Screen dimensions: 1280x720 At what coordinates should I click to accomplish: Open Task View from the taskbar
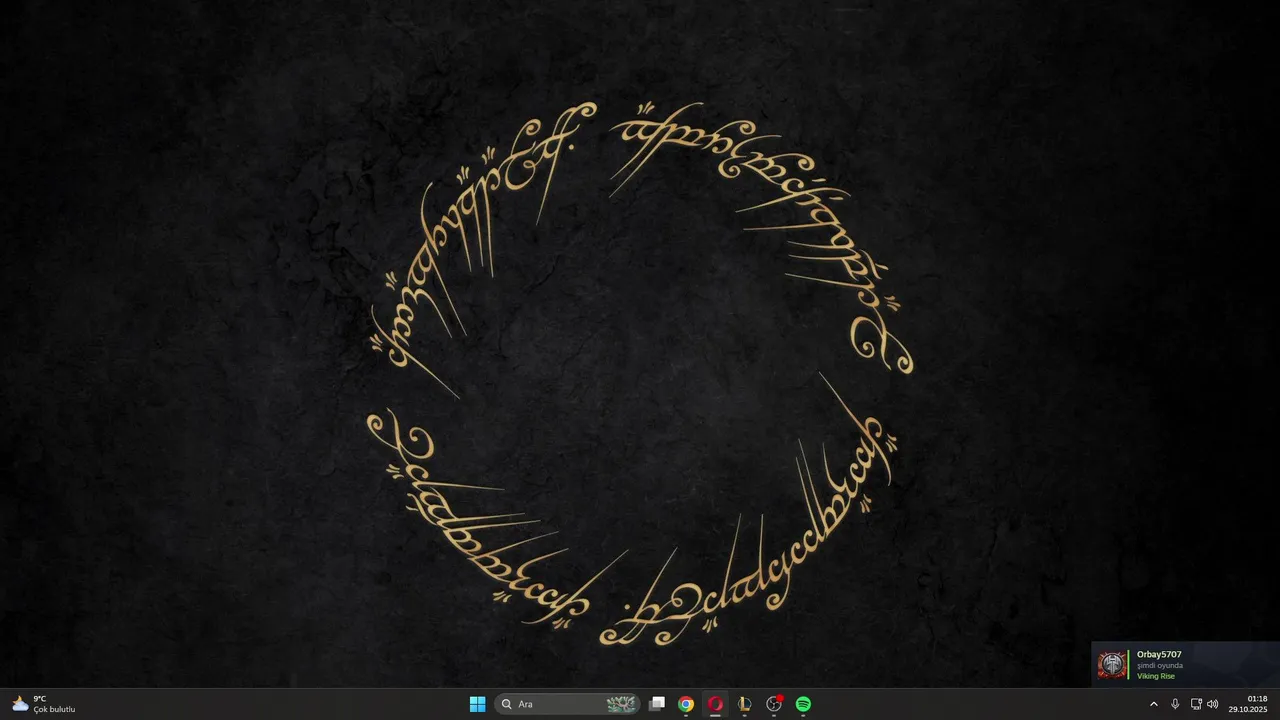[657, 704]
